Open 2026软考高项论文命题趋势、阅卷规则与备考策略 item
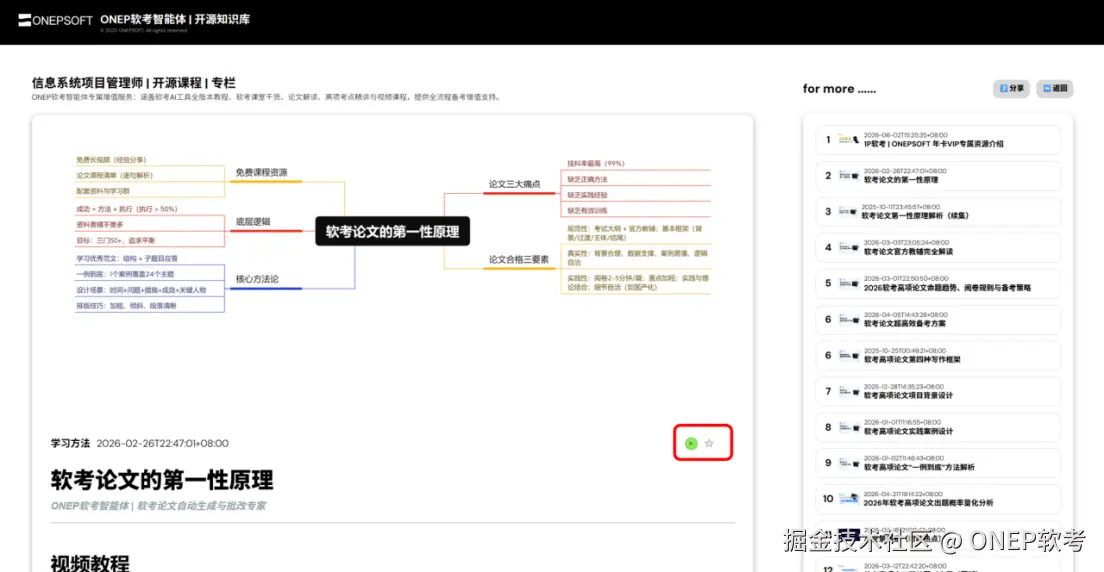This screenshot has height=572, width=1104. [938, 283]
